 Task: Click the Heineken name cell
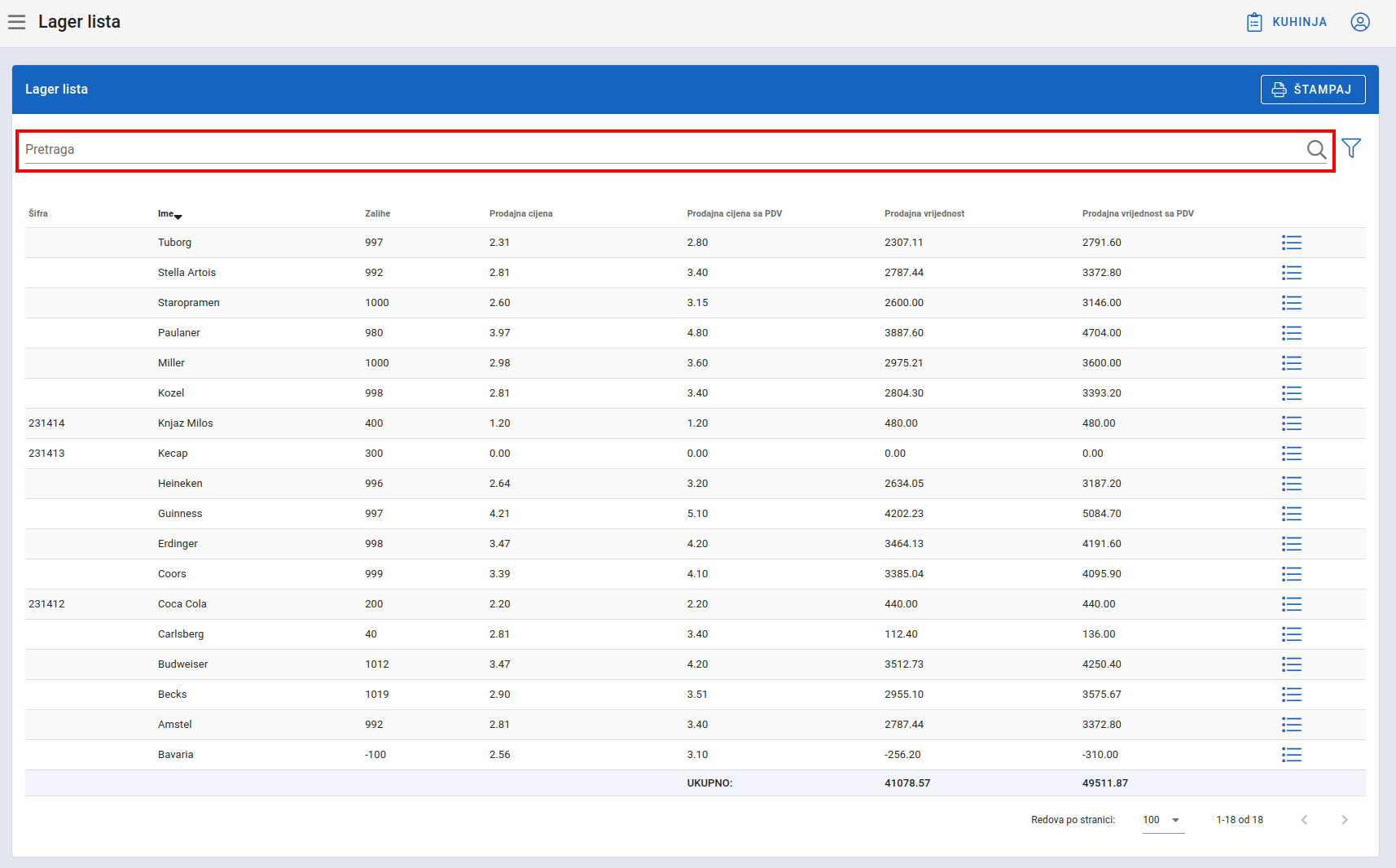click(x=180, y=484)
